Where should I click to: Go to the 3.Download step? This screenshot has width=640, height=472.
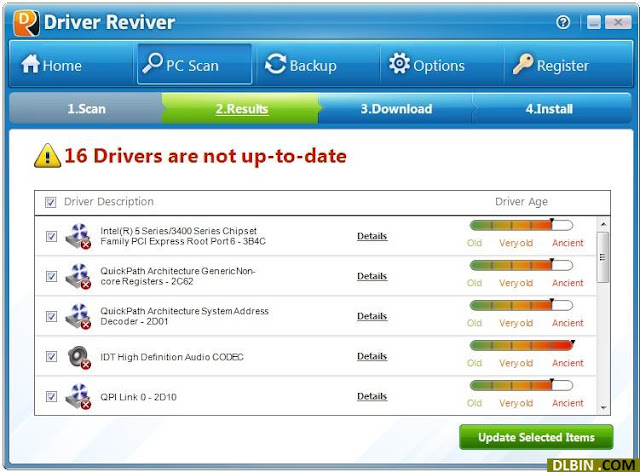396,109
